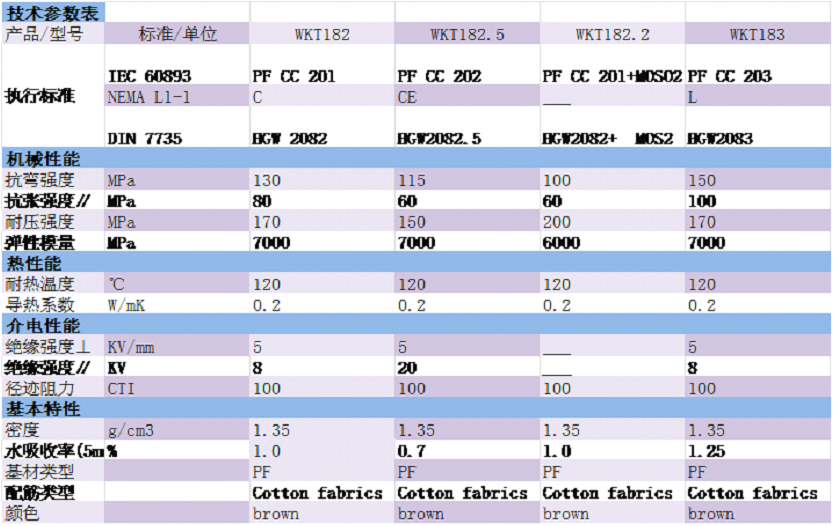Click the 热性能 section header row
The height and width of the screenshot is (526, 834).
pyautogui.click(x=416, y=264)
